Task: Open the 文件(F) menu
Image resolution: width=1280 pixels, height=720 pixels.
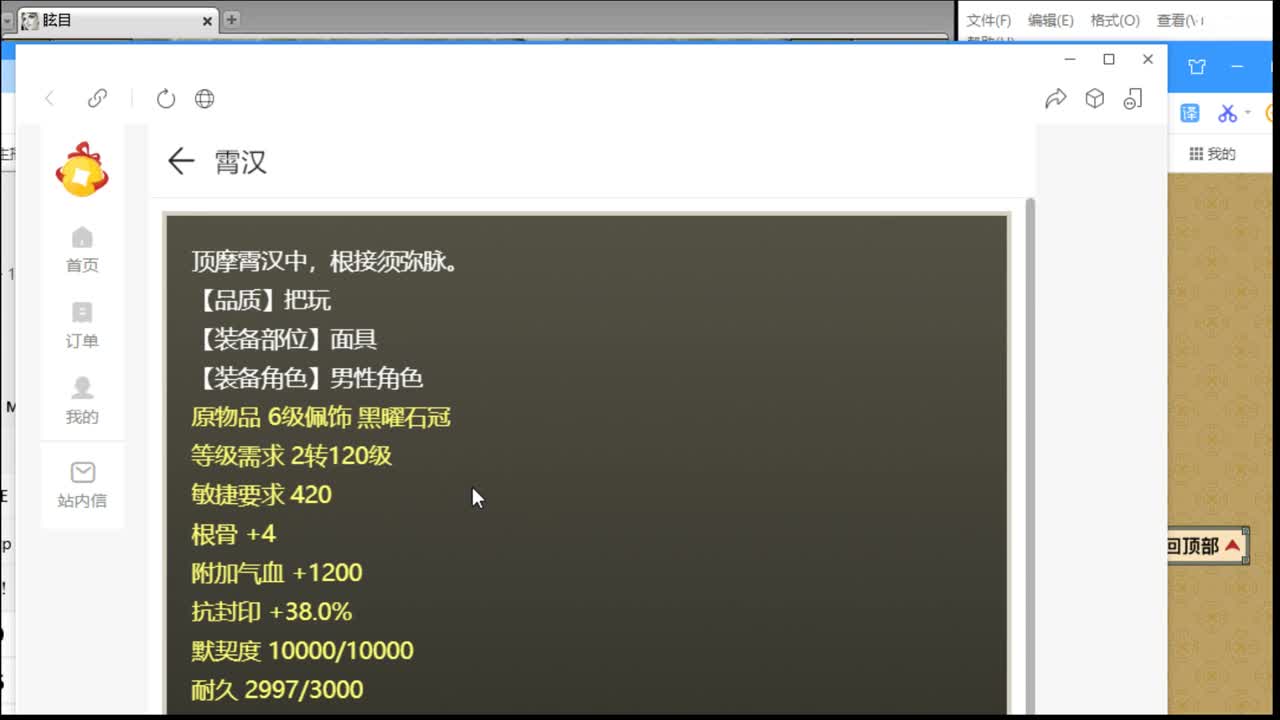Action: 989,20
